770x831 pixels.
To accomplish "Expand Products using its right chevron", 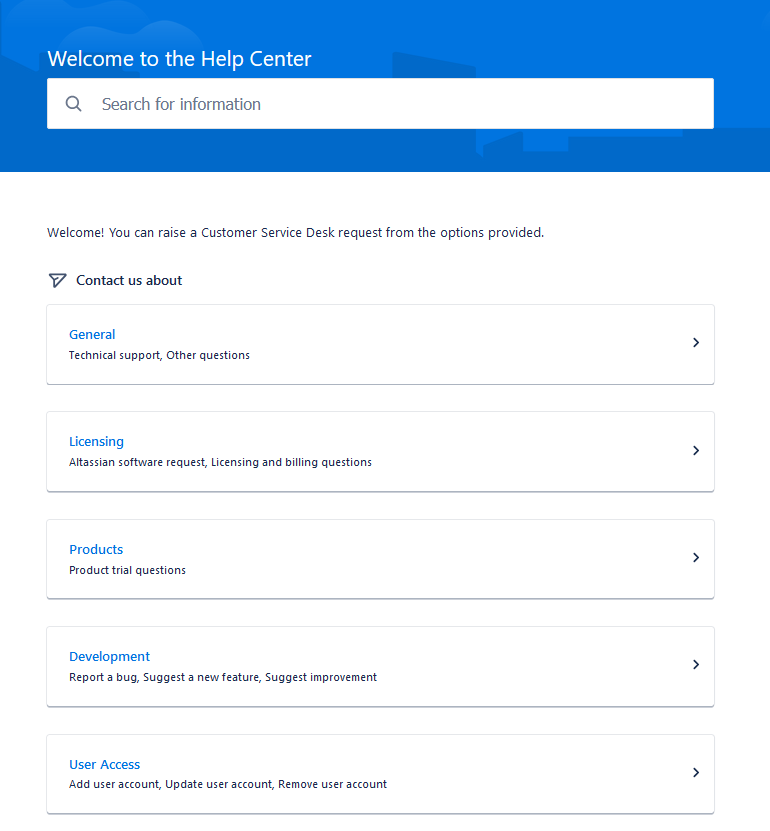I will point(696,558).
